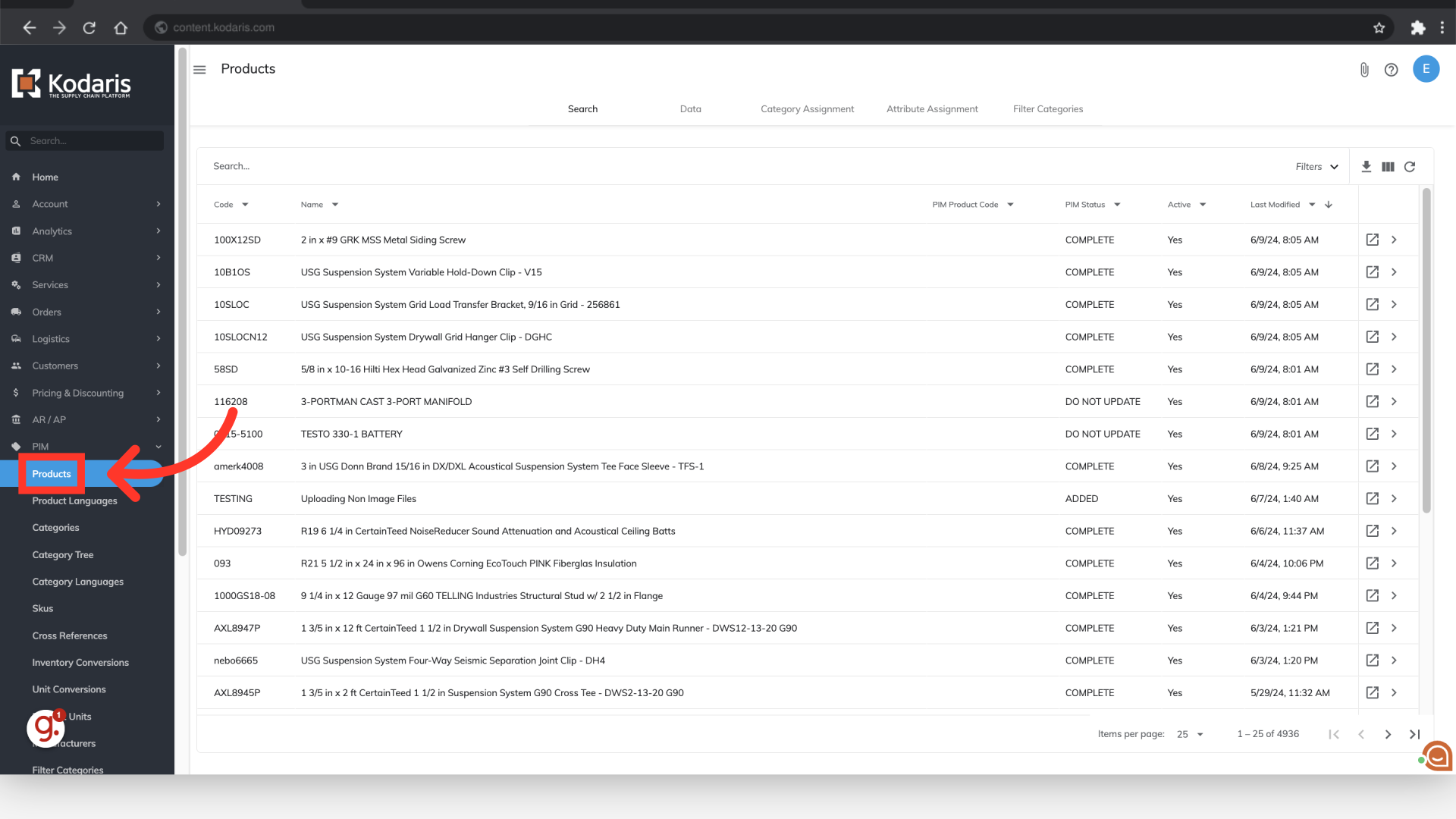1456x819 pixels.
Task: Click the table refresh icon
Action: 1410,167
